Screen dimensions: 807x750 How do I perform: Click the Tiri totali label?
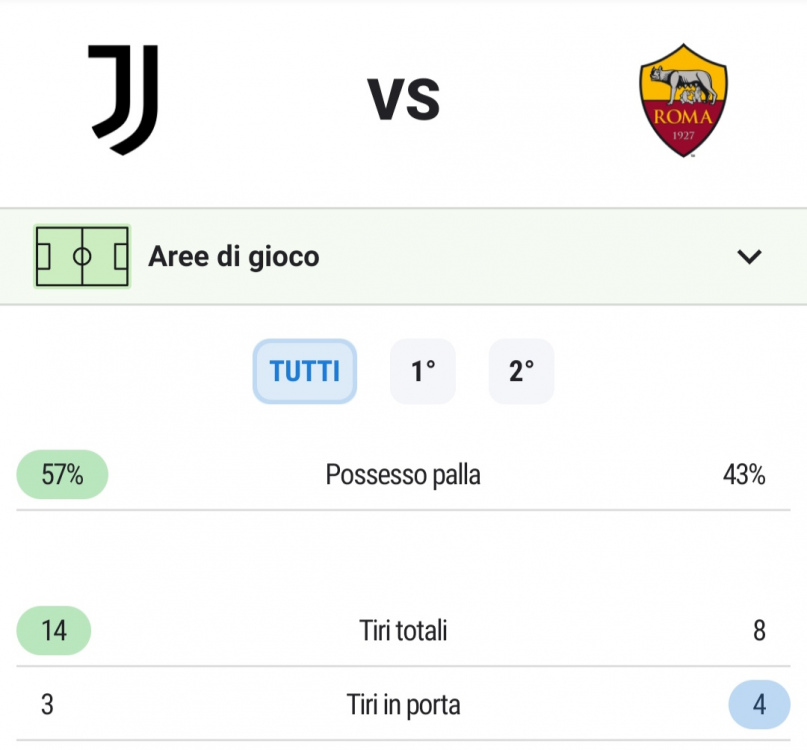[403, 631]
